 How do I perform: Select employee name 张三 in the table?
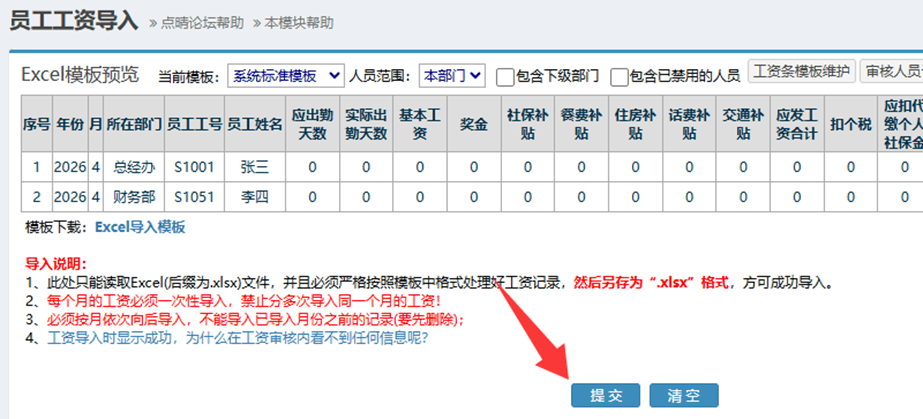point(254,167)
